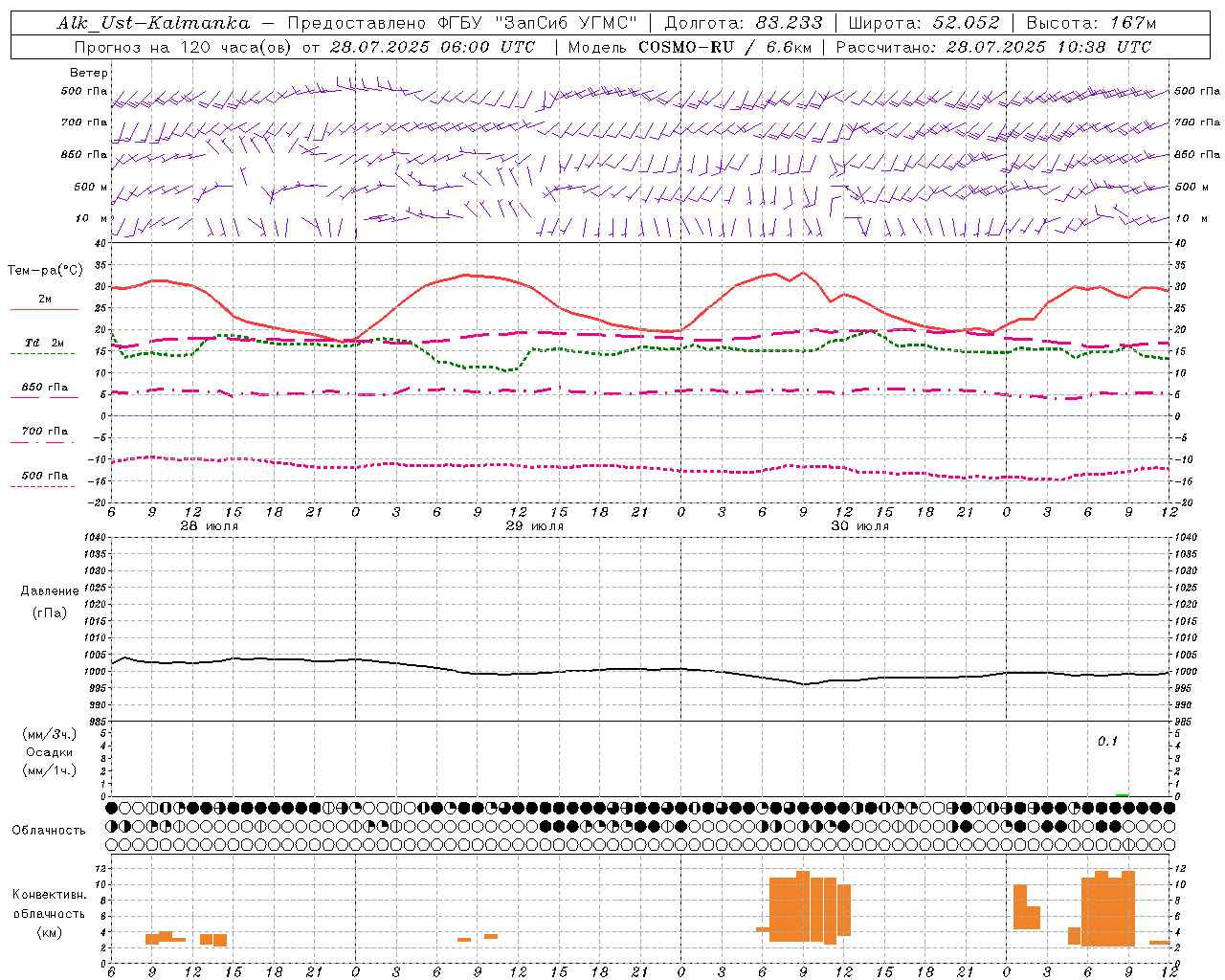Click the 0.1 precipitation amount value

(x=1107, y=742)
